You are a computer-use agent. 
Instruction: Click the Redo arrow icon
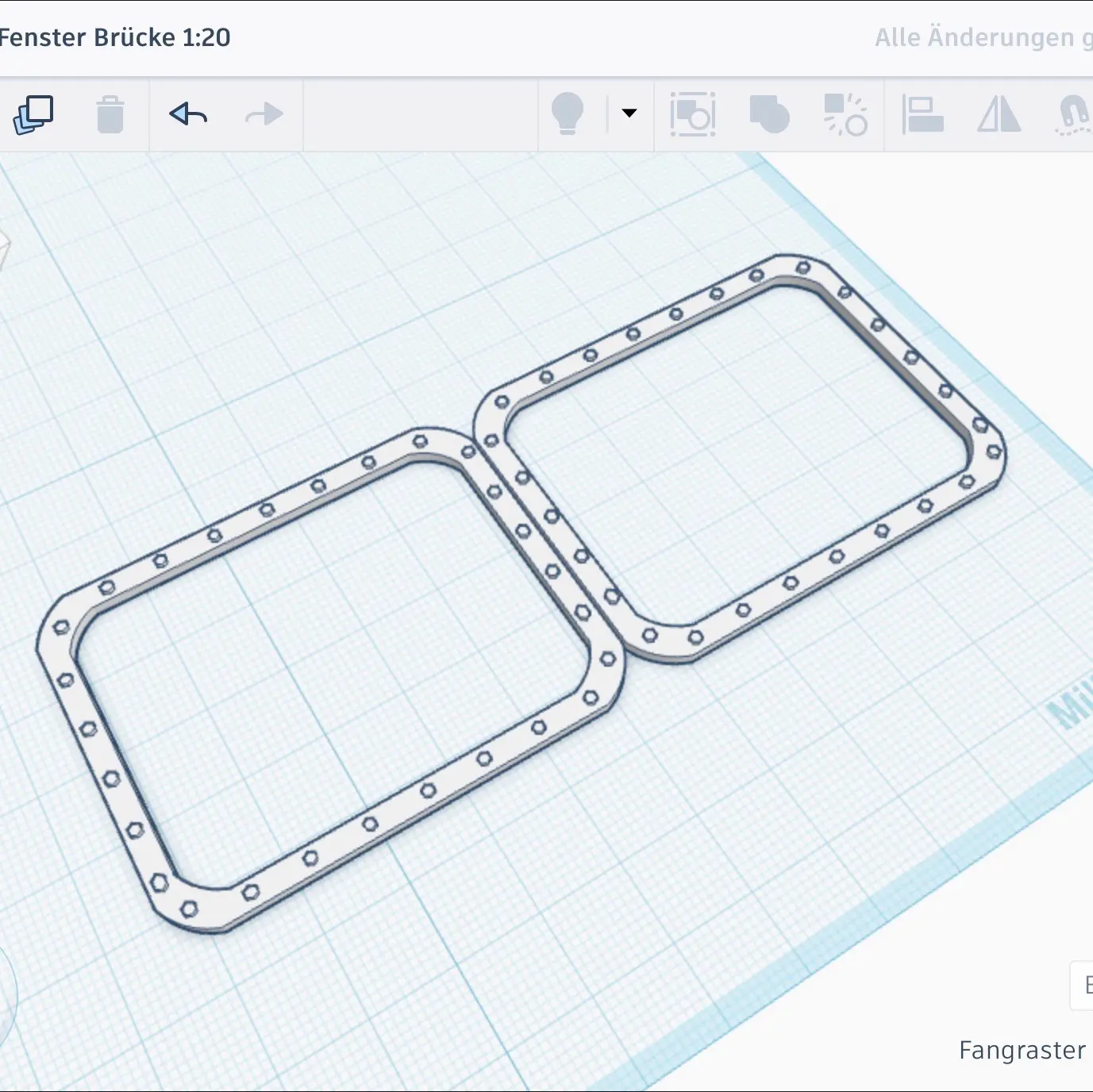[x=264, y=114]
